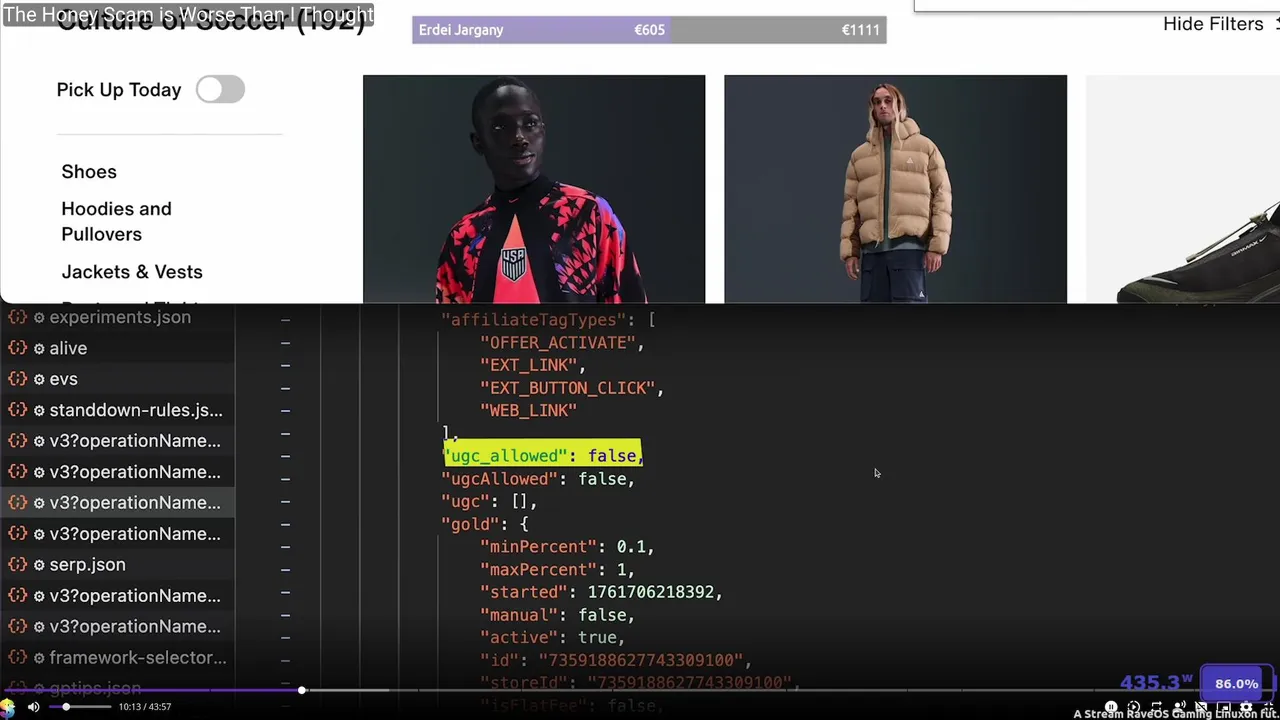
Task: Click the id value 7359188627743309100
Action: 640,660
